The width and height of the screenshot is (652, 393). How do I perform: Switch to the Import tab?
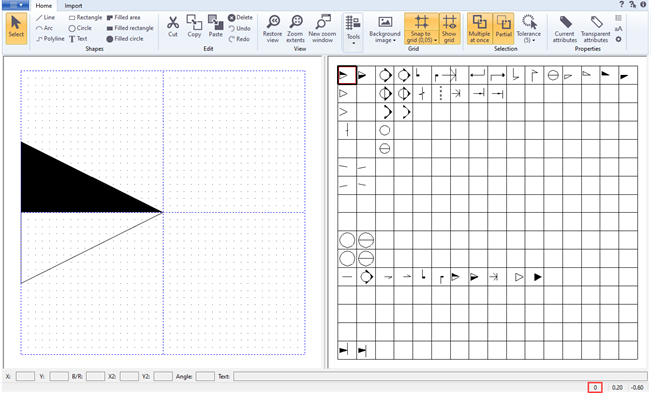coord(73,6)
